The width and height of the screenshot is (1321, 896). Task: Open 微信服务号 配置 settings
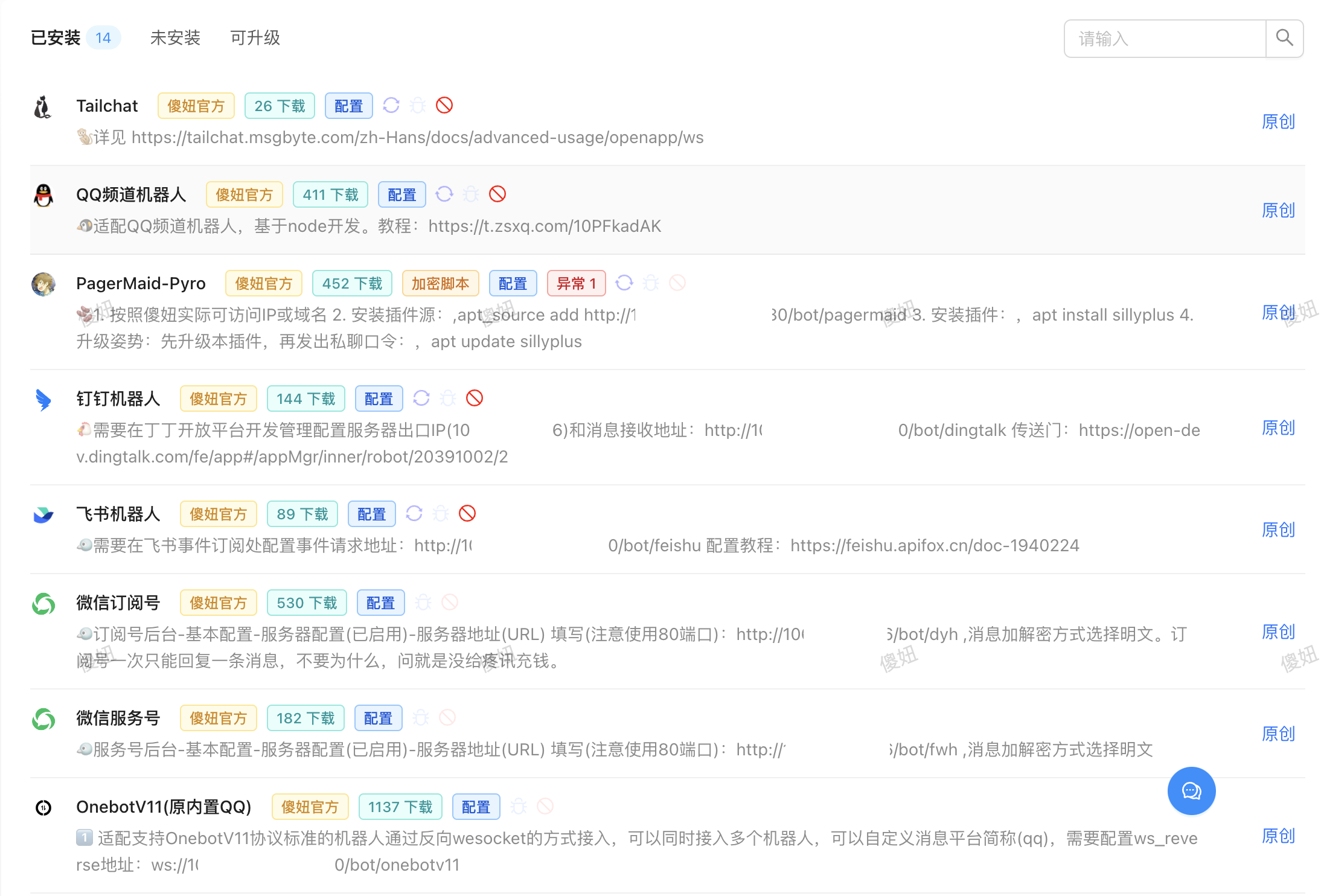coord(378,718)
